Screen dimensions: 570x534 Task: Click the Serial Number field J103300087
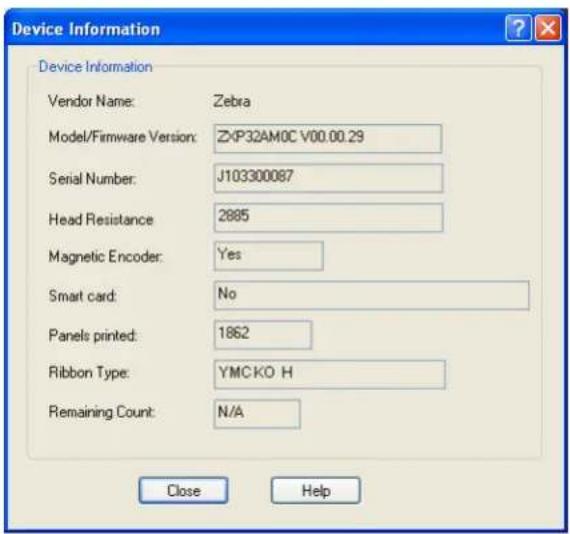click(328, 178)
